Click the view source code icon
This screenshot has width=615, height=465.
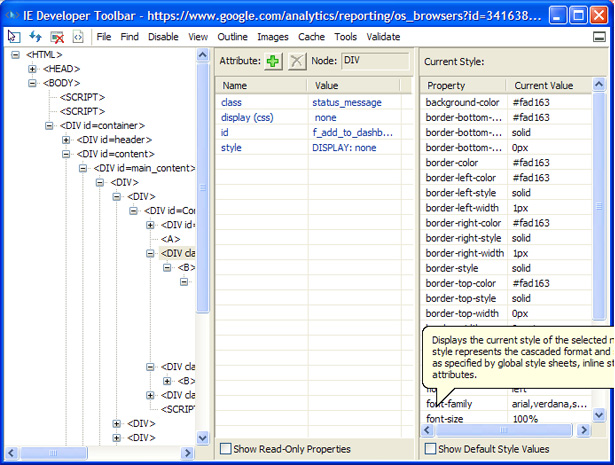pos(78,37)
